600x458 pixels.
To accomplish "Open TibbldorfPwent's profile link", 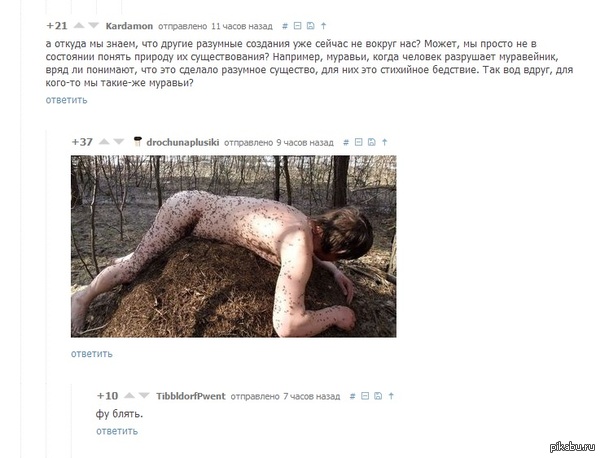I will click(191, 396).
